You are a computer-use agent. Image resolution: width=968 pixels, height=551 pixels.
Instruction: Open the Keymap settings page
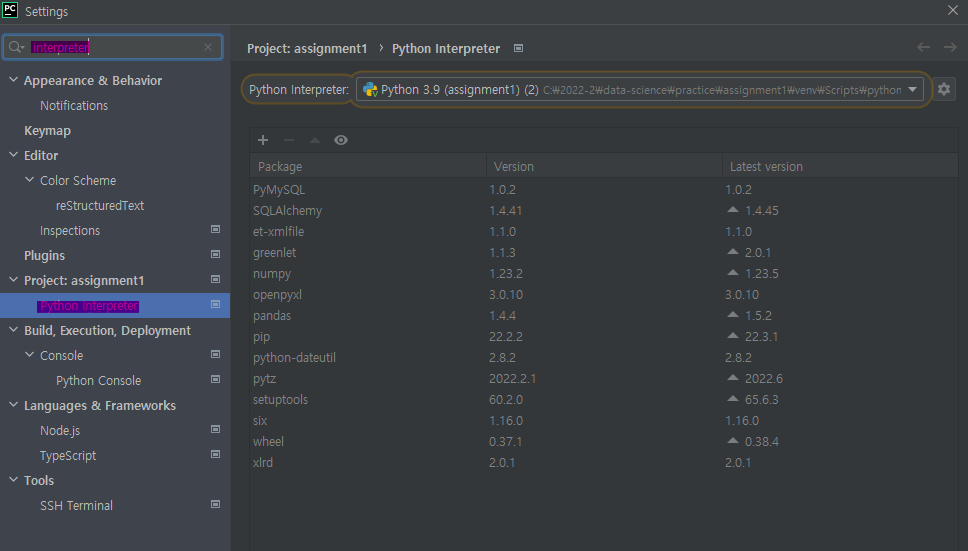pos(48,131)
